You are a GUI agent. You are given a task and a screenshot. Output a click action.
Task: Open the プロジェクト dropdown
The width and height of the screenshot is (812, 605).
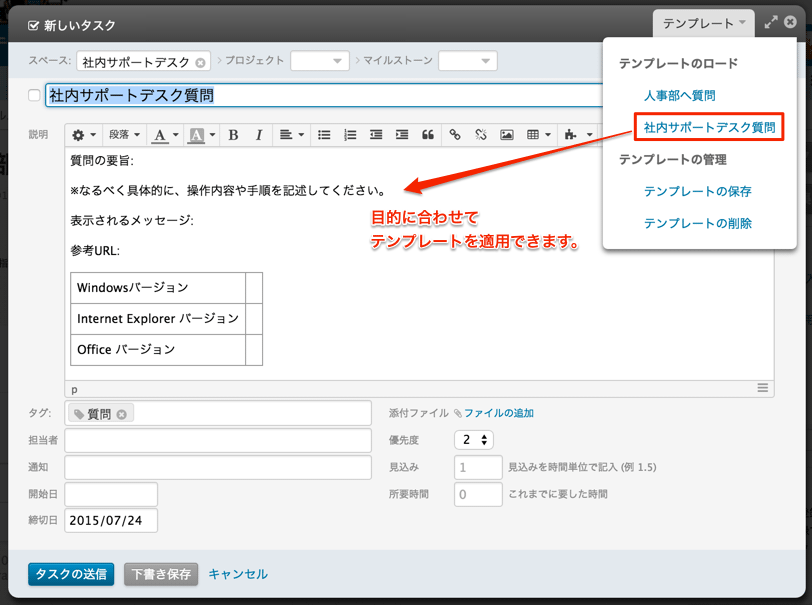tap(320, 61)
